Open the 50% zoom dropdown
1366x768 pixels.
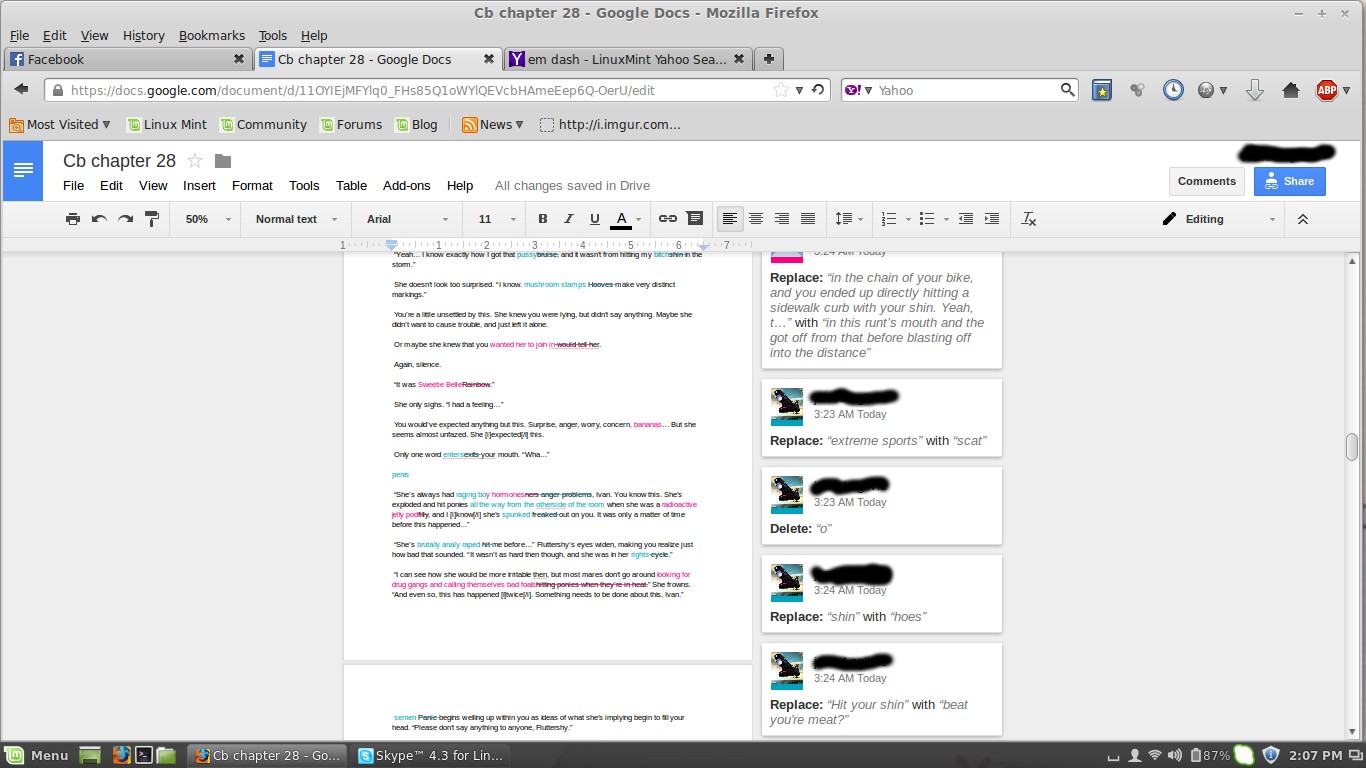pos(207,219)
